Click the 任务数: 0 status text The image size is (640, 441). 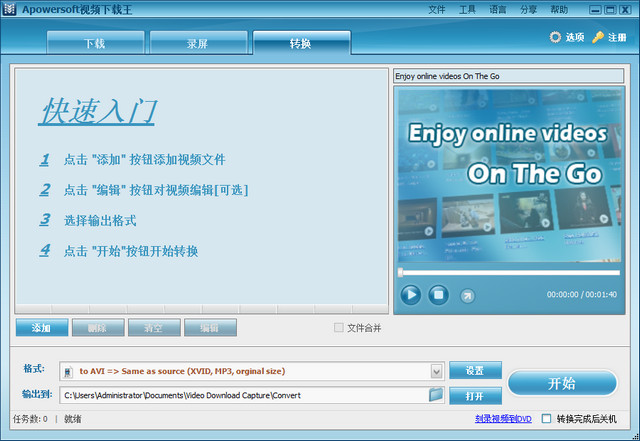click(30, 419)
